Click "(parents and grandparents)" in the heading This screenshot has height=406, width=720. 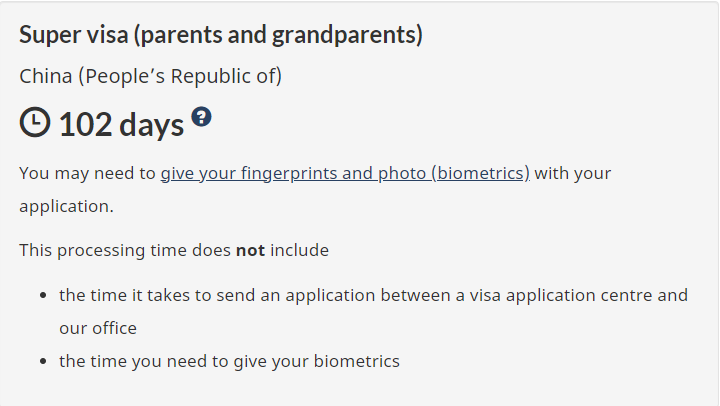(x=278, y=35)
